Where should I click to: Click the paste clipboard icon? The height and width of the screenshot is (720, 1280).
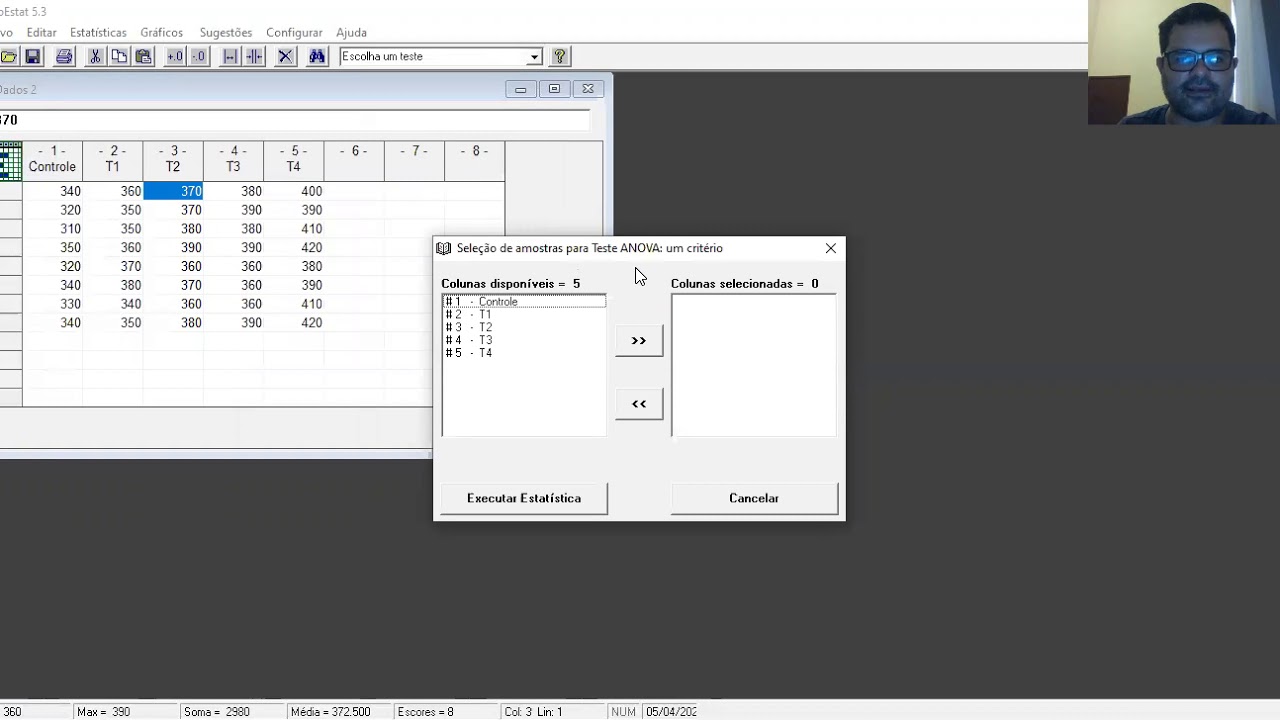coord(143,57)
